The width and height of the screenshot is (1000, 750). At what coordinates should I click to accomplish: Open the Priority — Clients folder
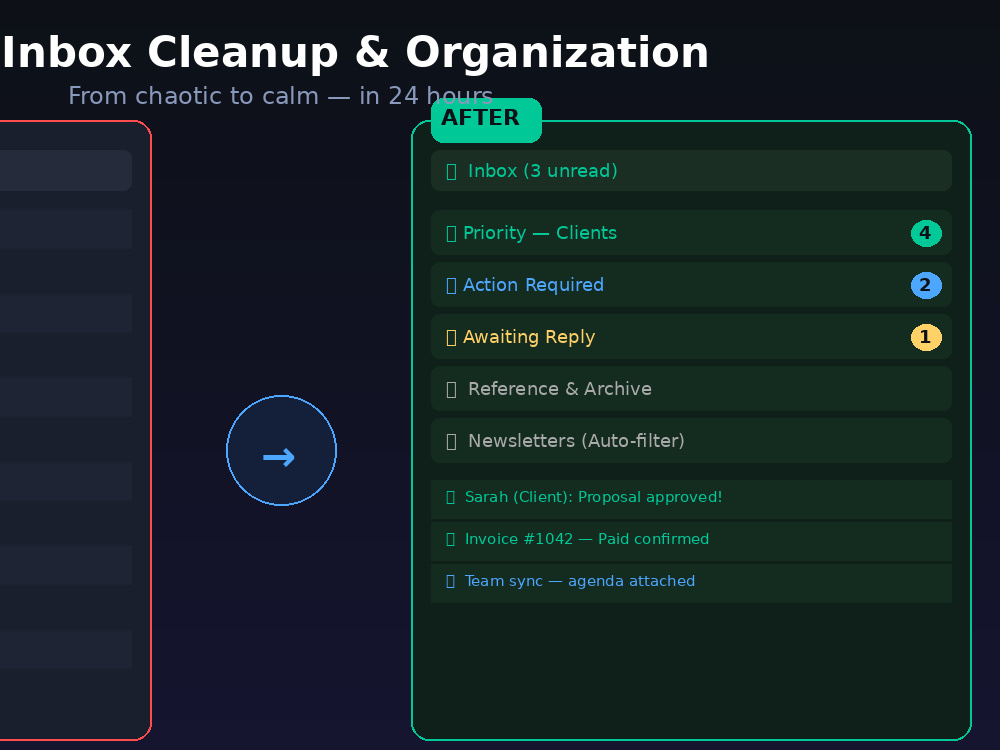pyautogui.click(x=691, y=232)
